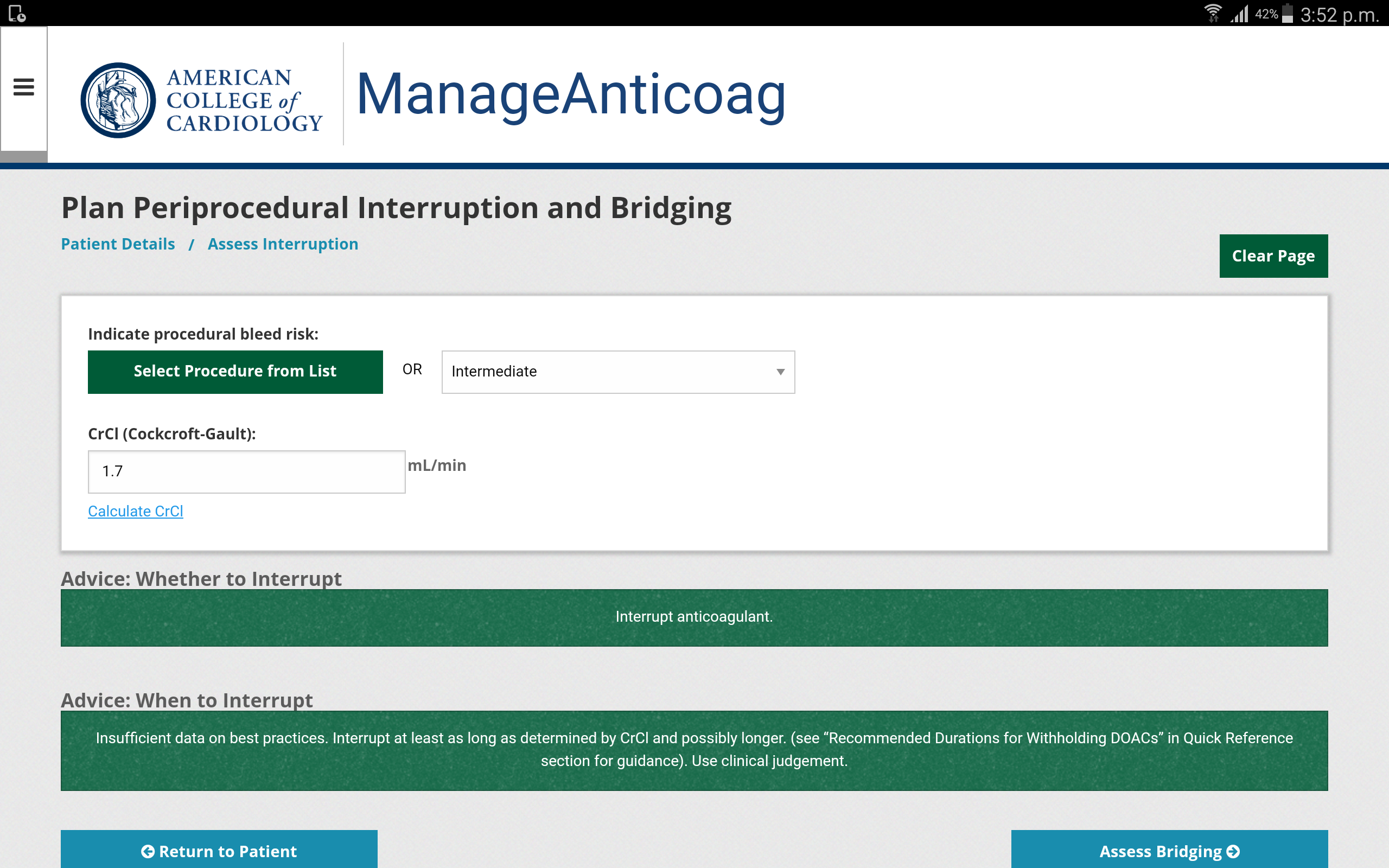The image size is (1389, 868).
Task: Tap the device notification icon in status bar
Action: (x=17, y=13)
